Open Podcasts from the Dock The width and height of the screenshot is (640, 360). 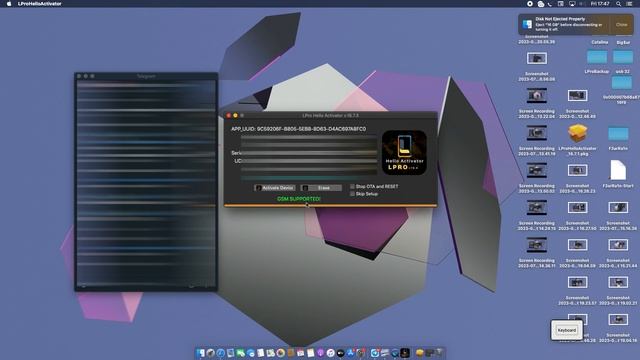320,353
